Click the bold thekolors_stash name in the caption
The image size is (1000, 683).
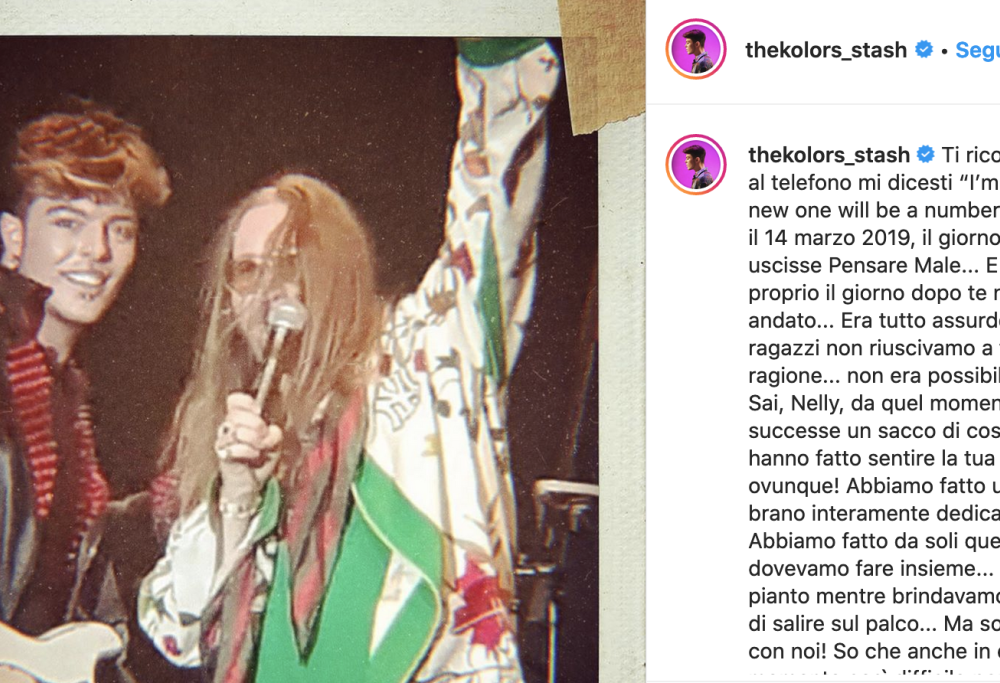pyautogui.click(x=828, y=154)
